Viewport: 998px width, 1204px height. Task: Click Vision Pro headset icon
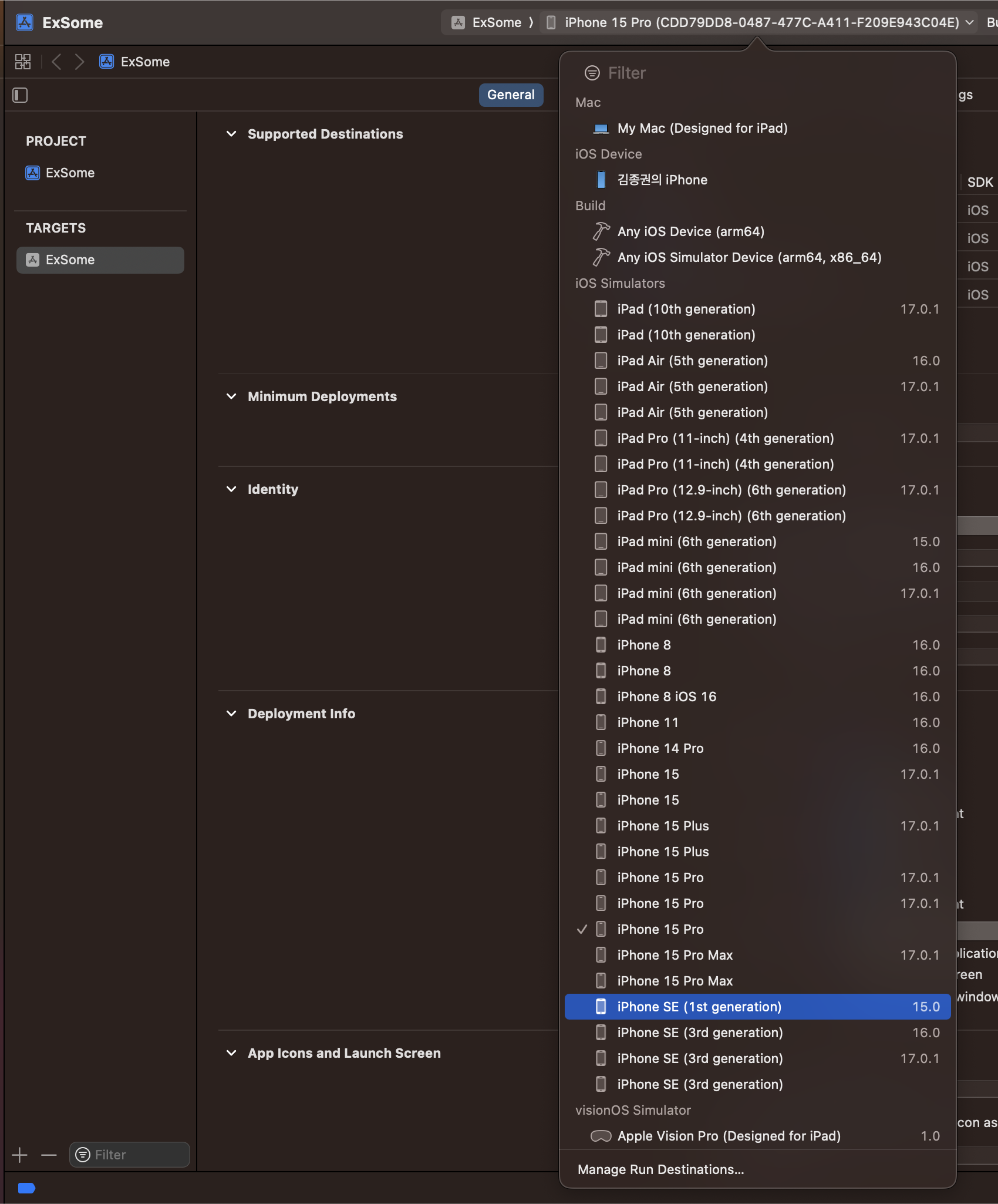(601, 1136)
